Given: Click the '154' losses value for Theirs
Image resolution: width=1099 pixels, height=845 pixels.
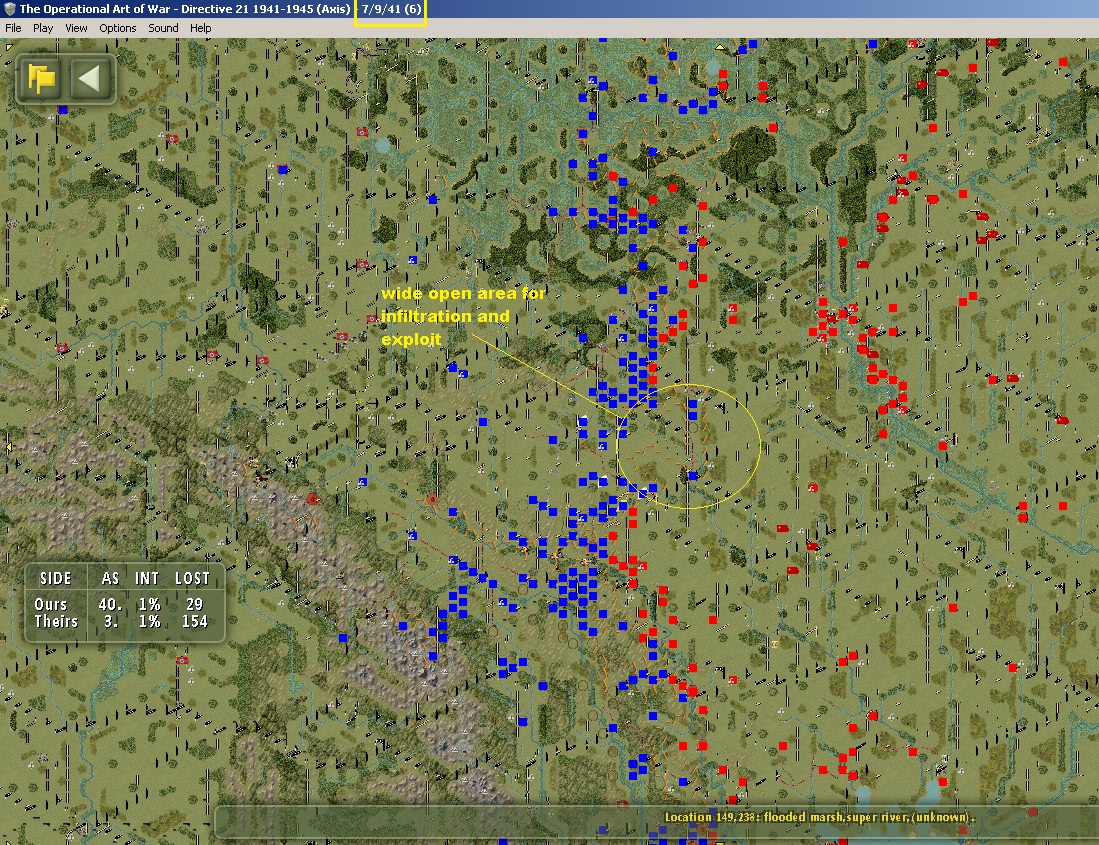Looking at the screenshot, I should tap(194, 621).
